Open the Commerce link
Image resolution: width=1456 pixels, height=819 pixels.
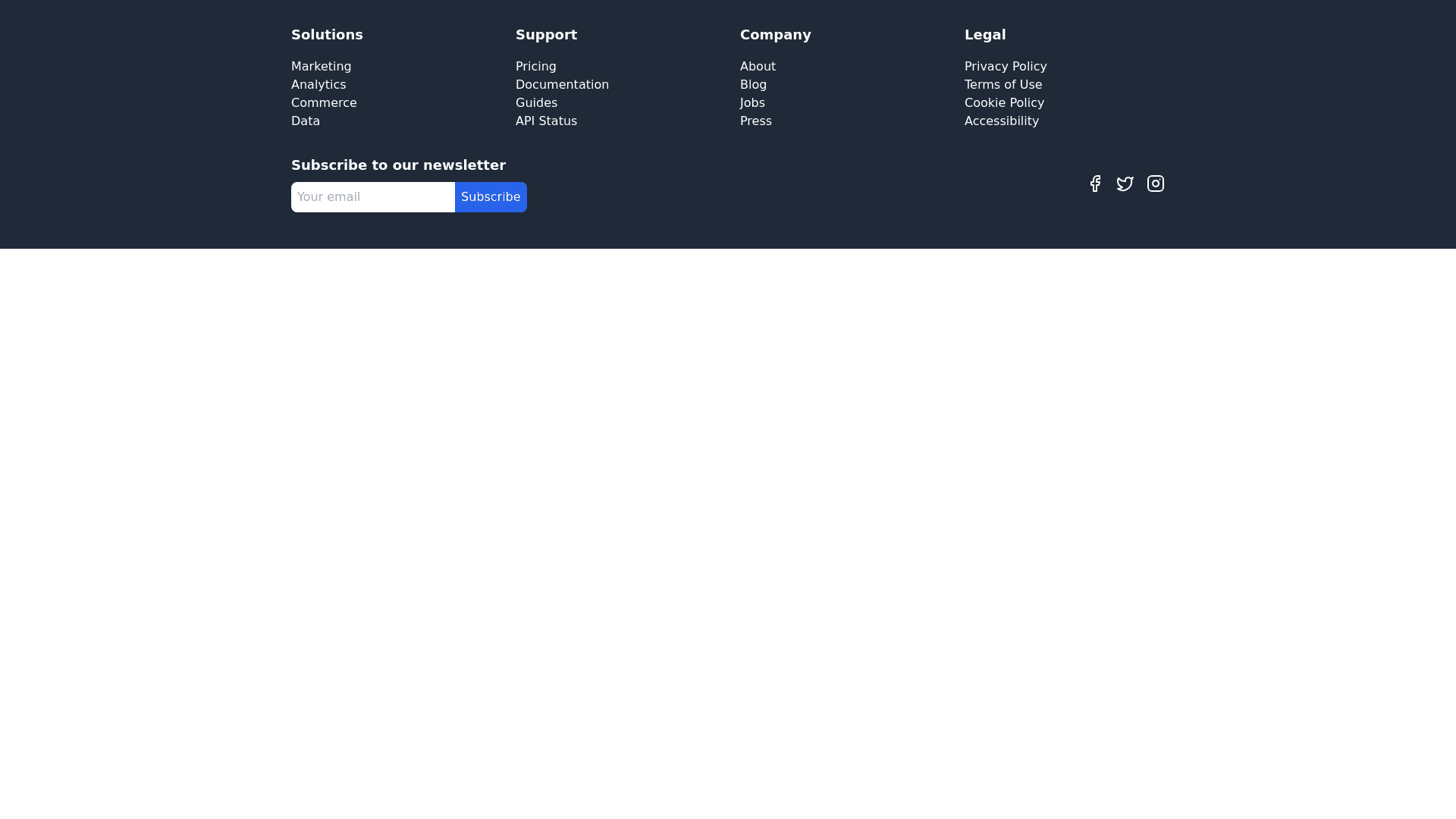(x=324, y=103)
